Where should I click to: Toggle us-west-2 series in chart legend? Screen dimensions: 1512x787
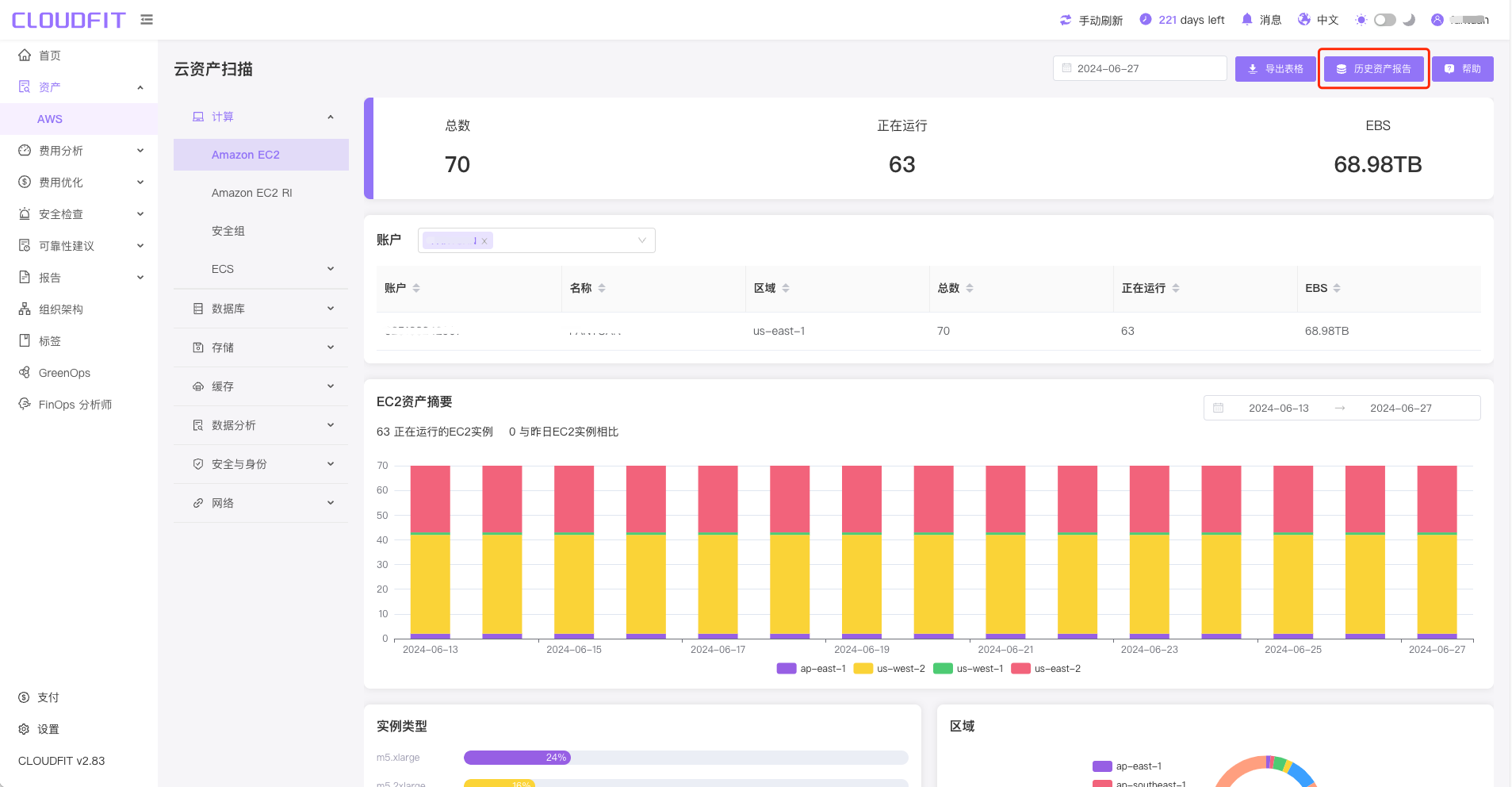(x=889, y=669)
